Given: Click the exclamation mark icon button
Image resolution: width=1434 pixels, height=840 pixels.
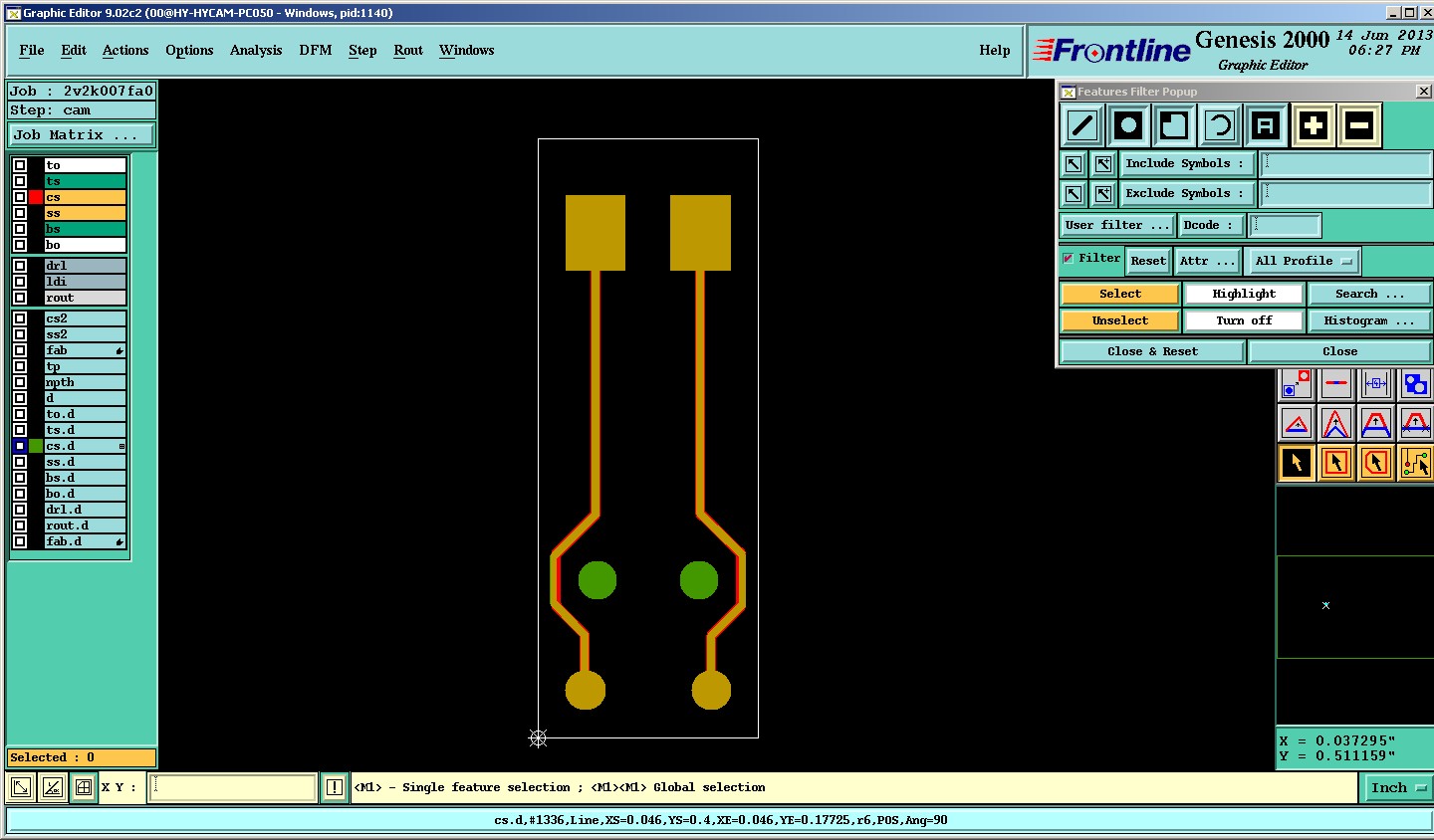Looking at the screenshot, I should coord(335,787).
